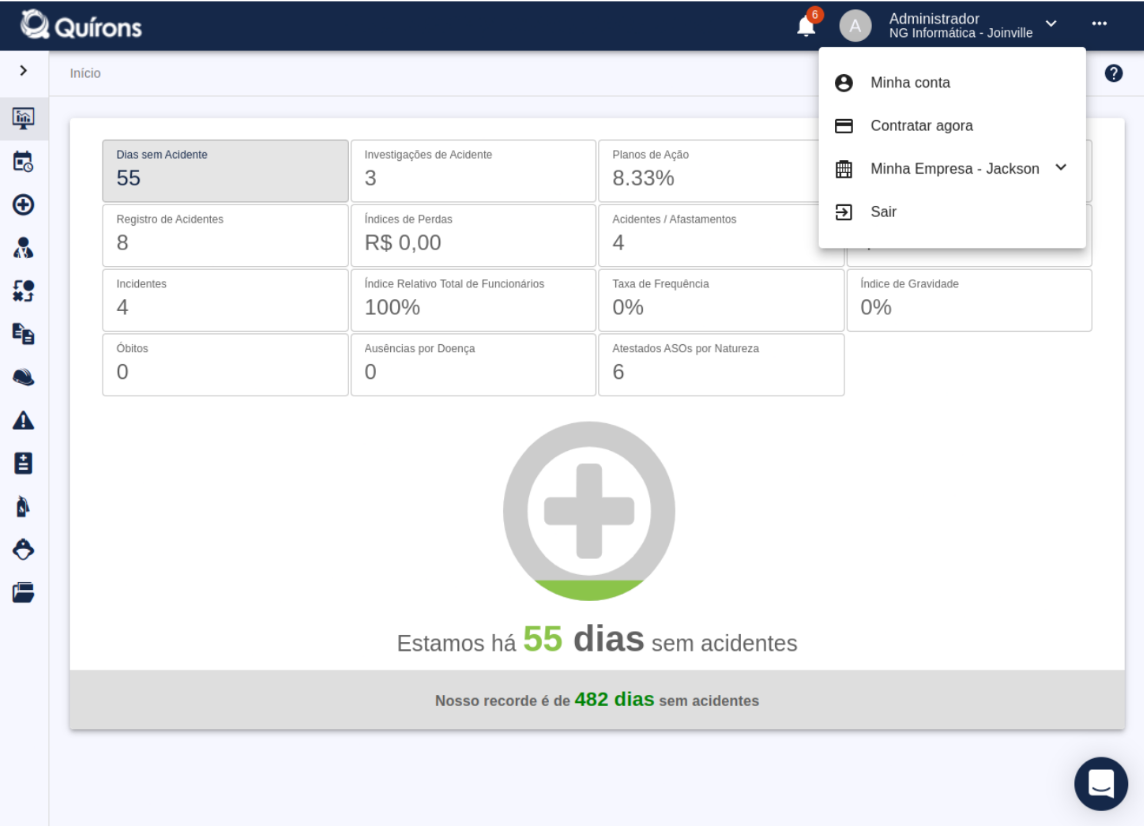Open the Ausências por Doença card
Image resolution: width=1144 pixels, height=828 pixels.
474,365
